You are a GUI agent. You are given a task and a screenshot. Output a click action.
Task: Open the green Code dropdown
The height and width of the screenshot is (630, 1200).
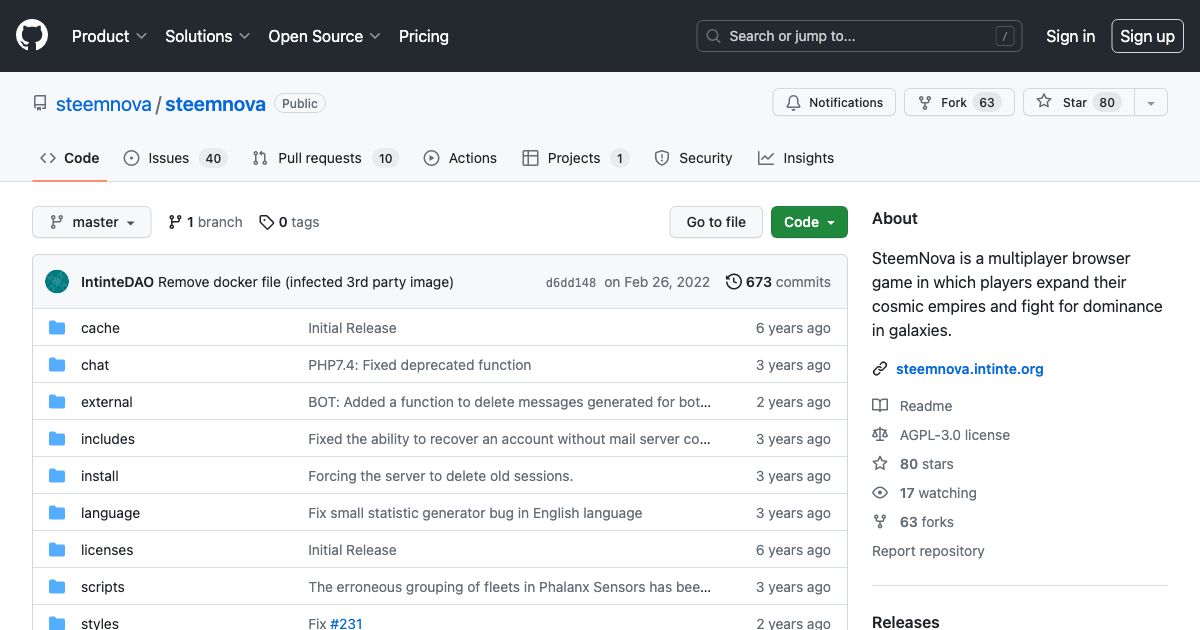point(809,222)
